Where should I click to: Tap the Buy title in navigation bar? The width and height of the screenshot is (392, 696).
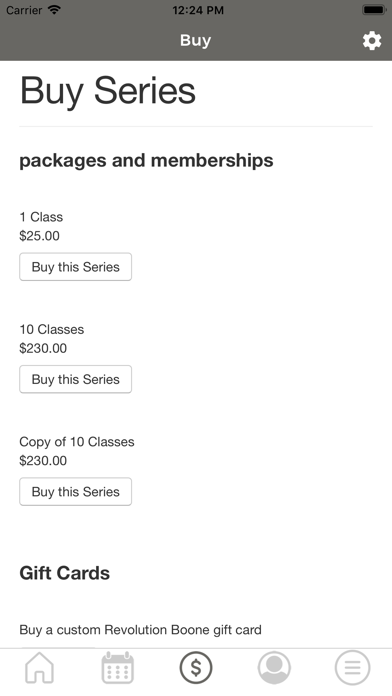(x=195, y=41)
